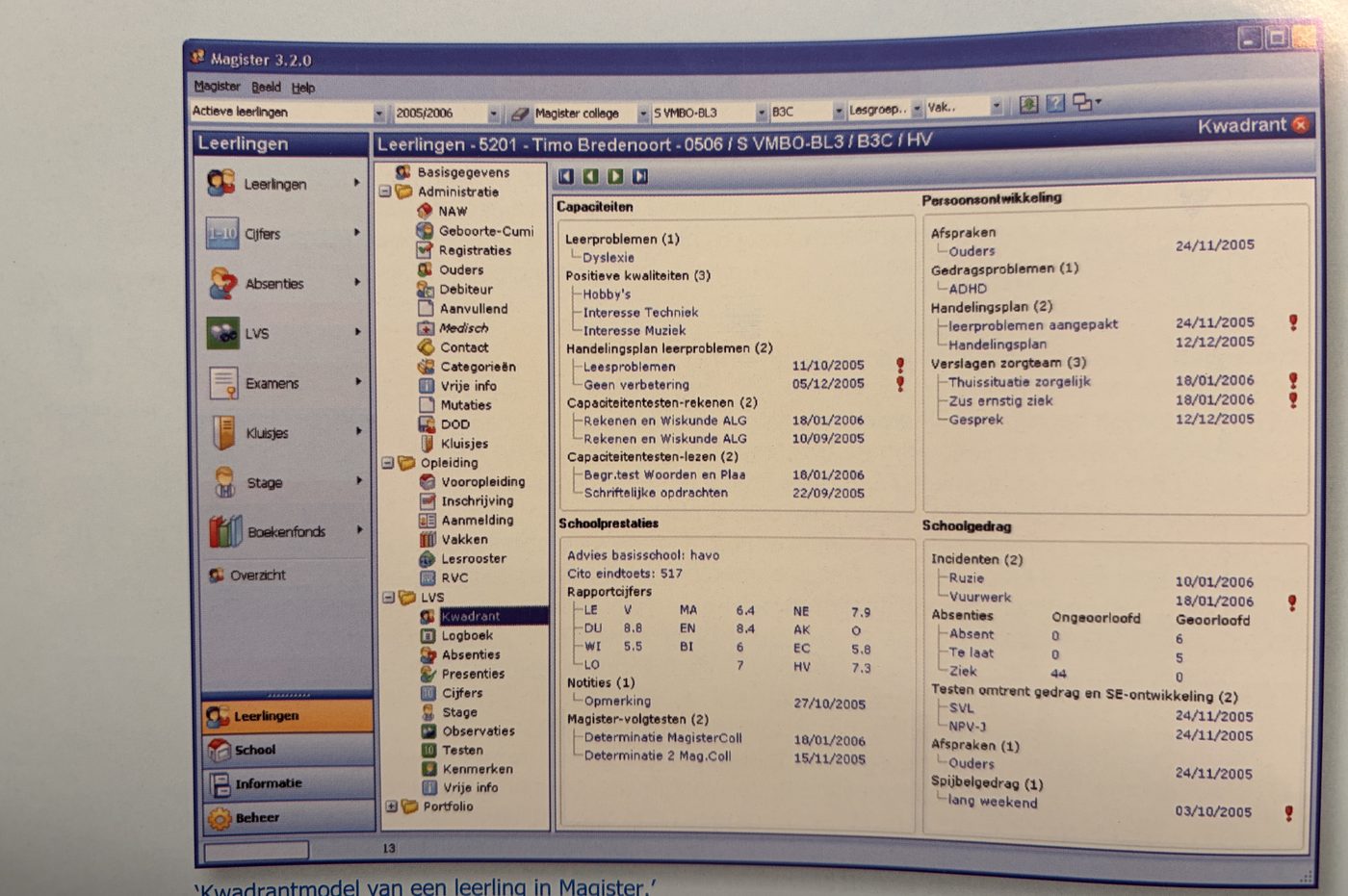
Task: Open the Beeld menu
Action: [266, 87]
